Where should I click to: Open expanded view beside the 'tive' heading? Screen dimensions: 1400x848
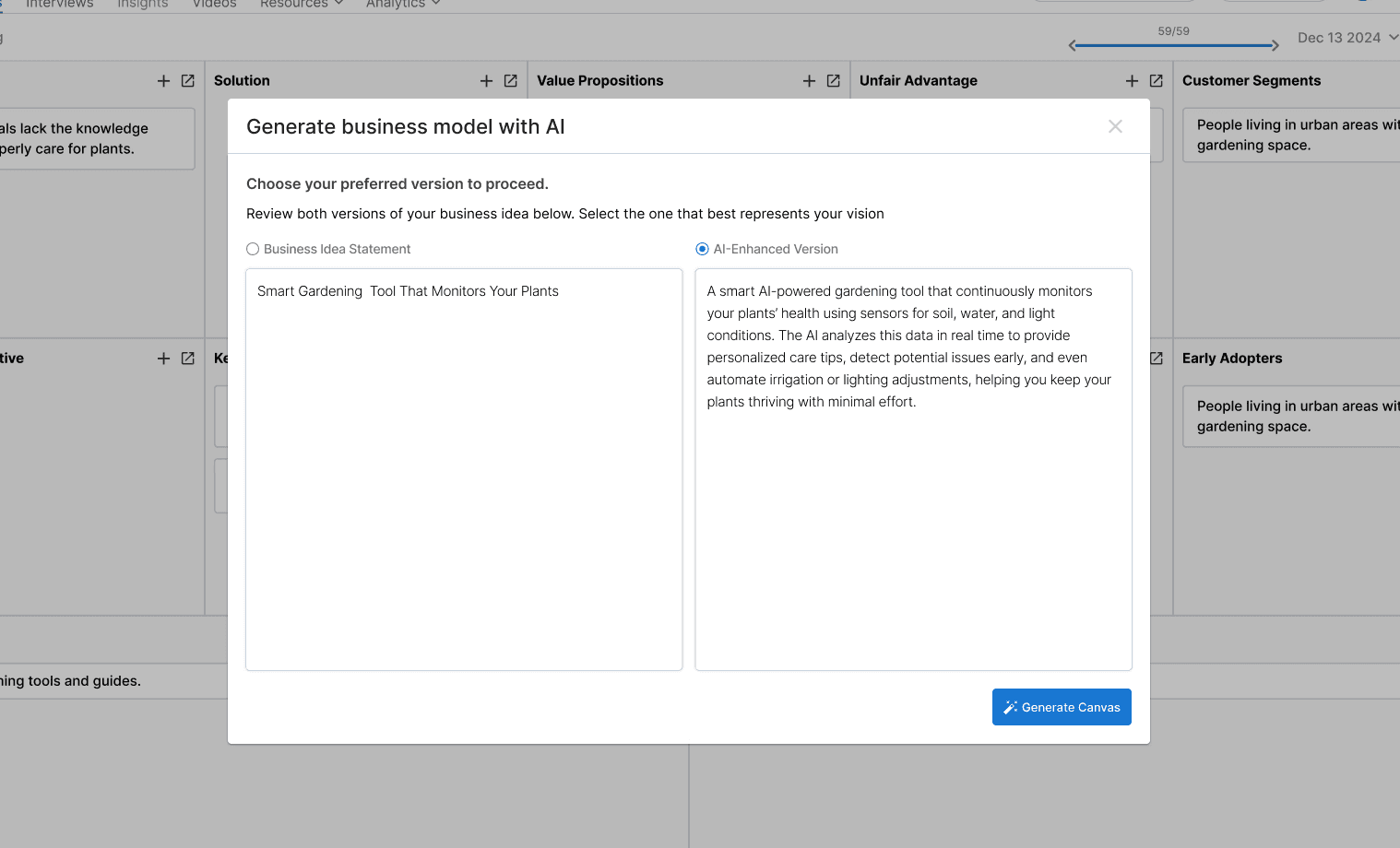(x=187, y=359)
